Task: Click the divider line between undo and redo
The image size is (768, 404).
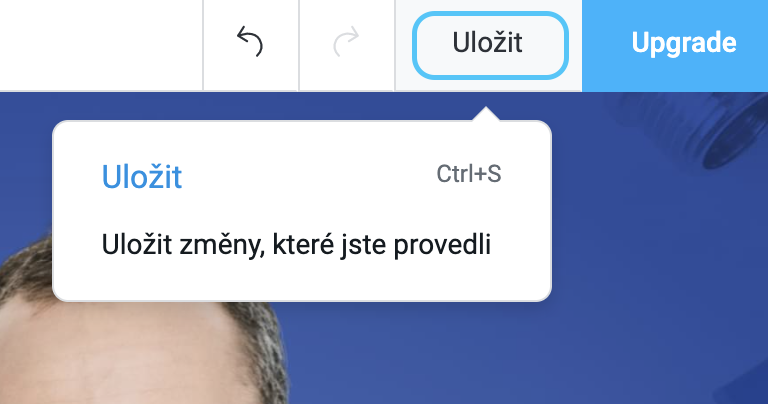Action: pos(299,46)
